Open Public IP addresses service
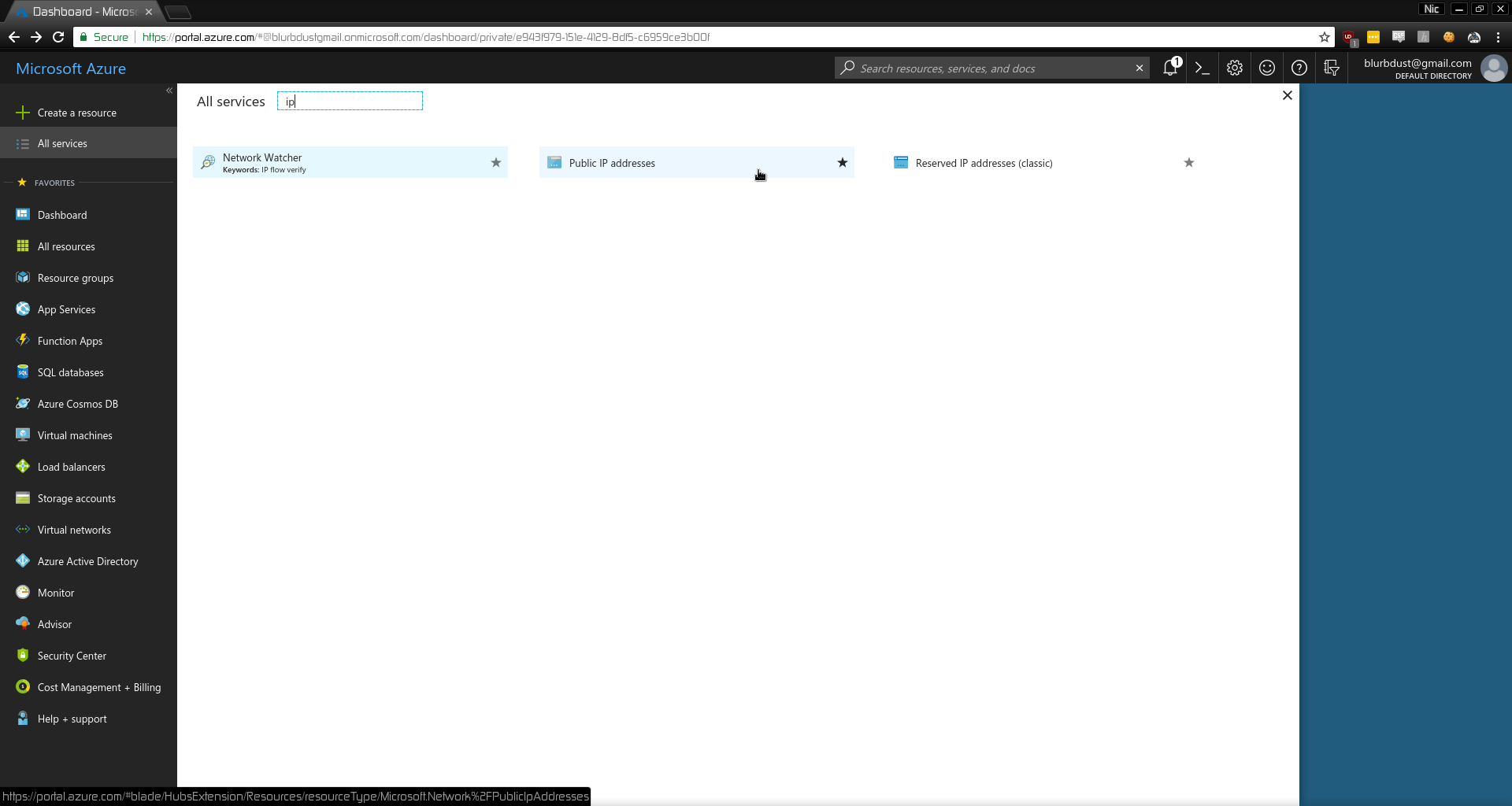Viewport: 1512px width, 806px height. [696, 163]
